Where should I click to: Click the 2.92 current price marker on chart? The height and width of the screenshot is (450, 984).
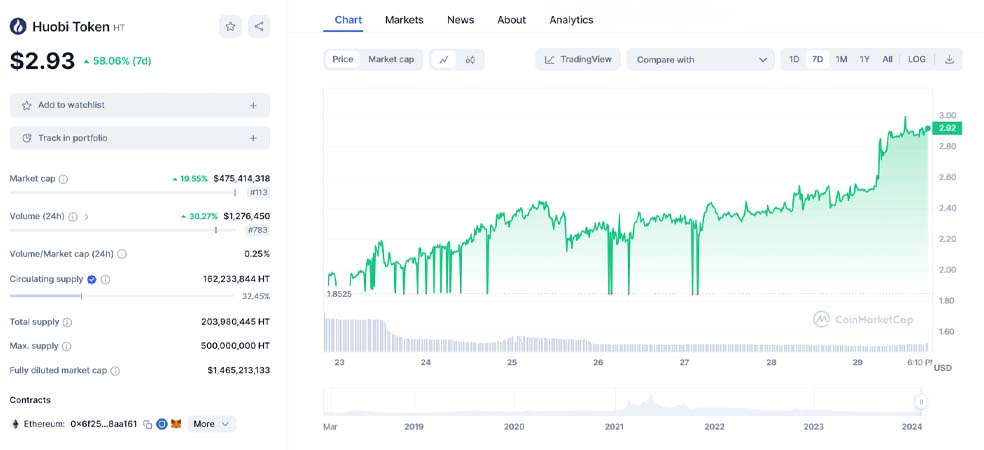(x=946, y=129)
